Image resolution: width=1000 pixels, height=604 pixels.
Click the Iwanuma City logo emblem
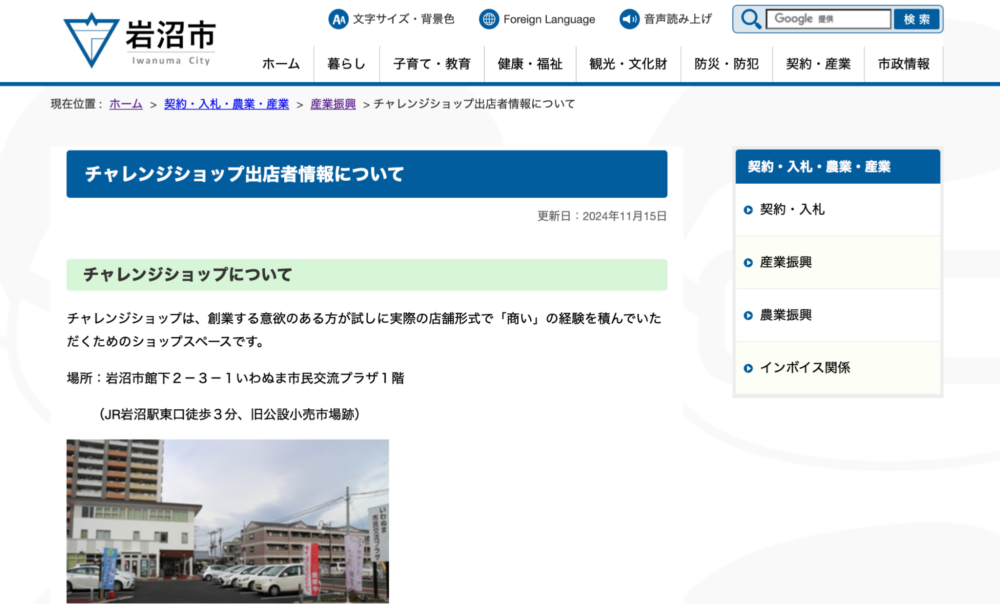tap(91, 40)
